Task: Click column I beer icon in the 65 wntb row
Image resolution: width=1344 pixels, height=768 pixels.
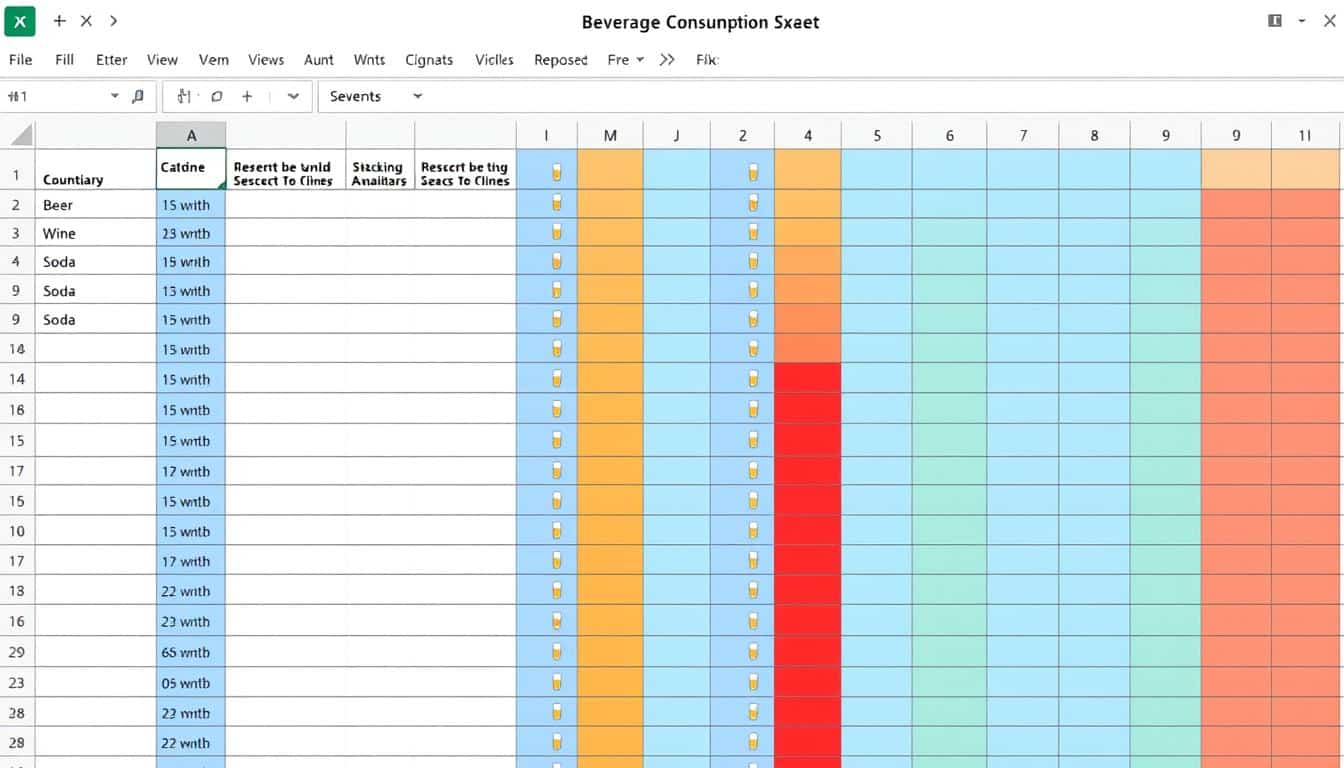Action: [557, 652]
